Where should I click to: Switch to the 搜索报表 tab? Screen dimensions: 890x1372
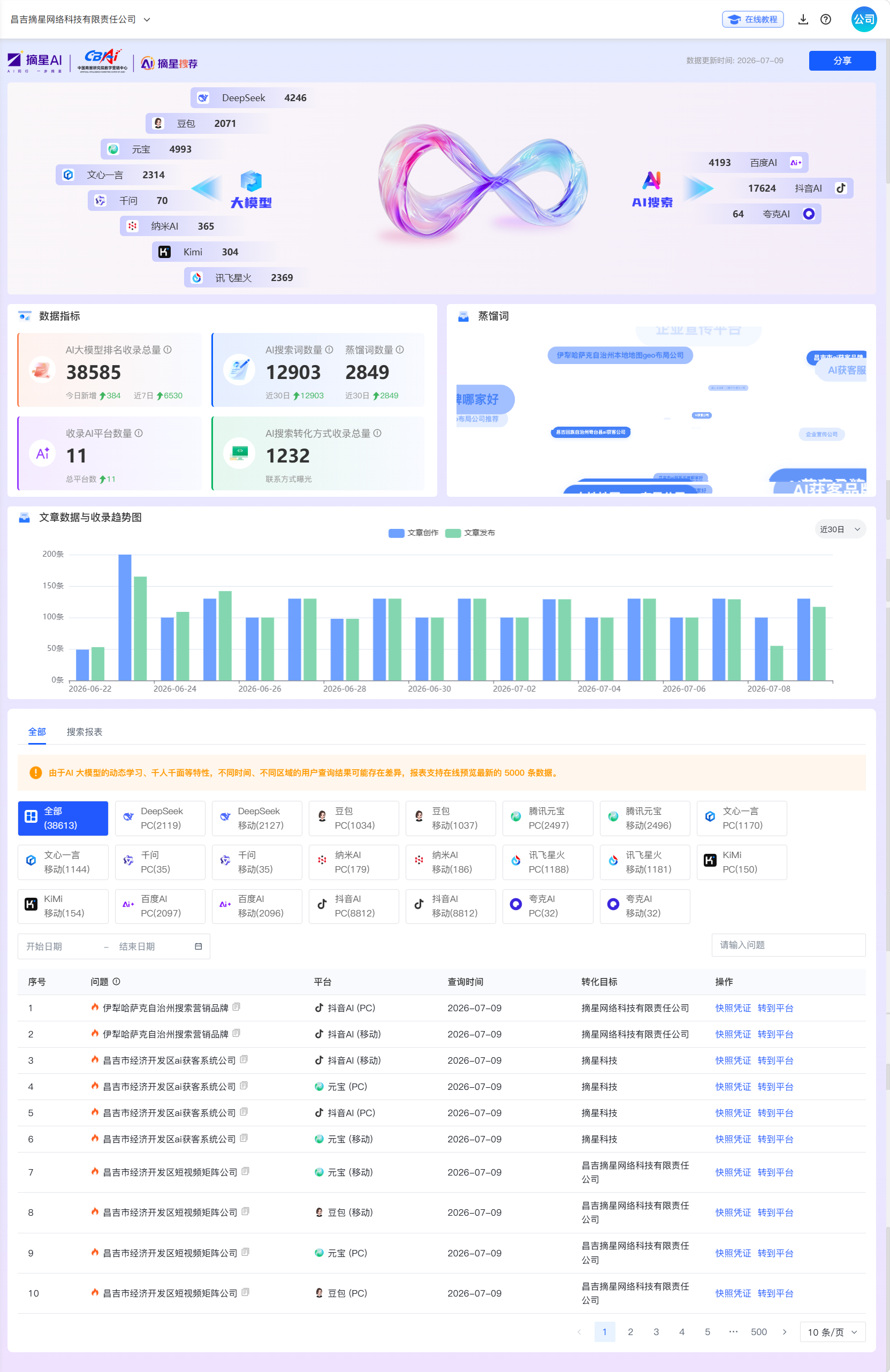[x=85, y=732]
